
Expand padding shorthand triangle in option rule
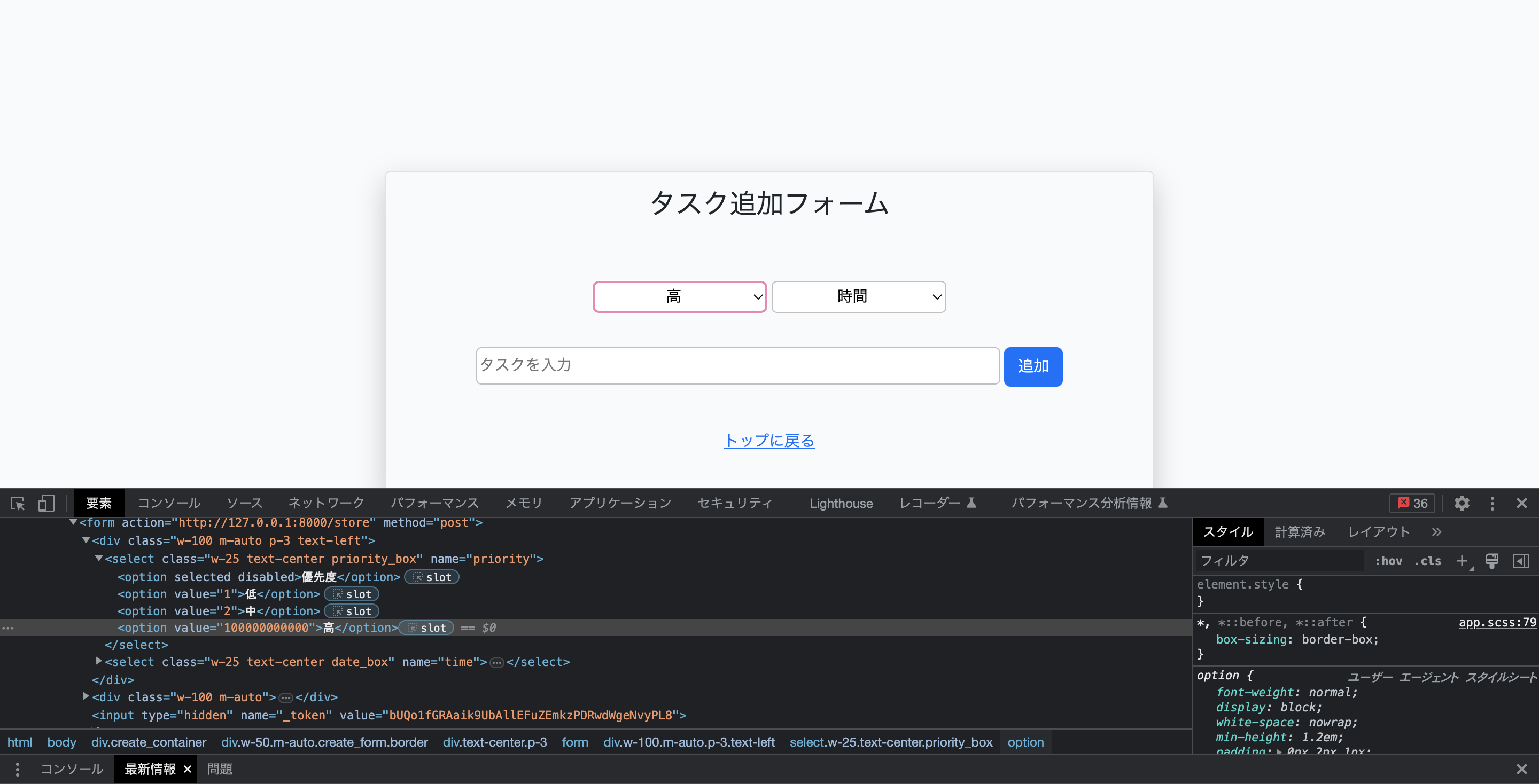(x=1279, y=751)
